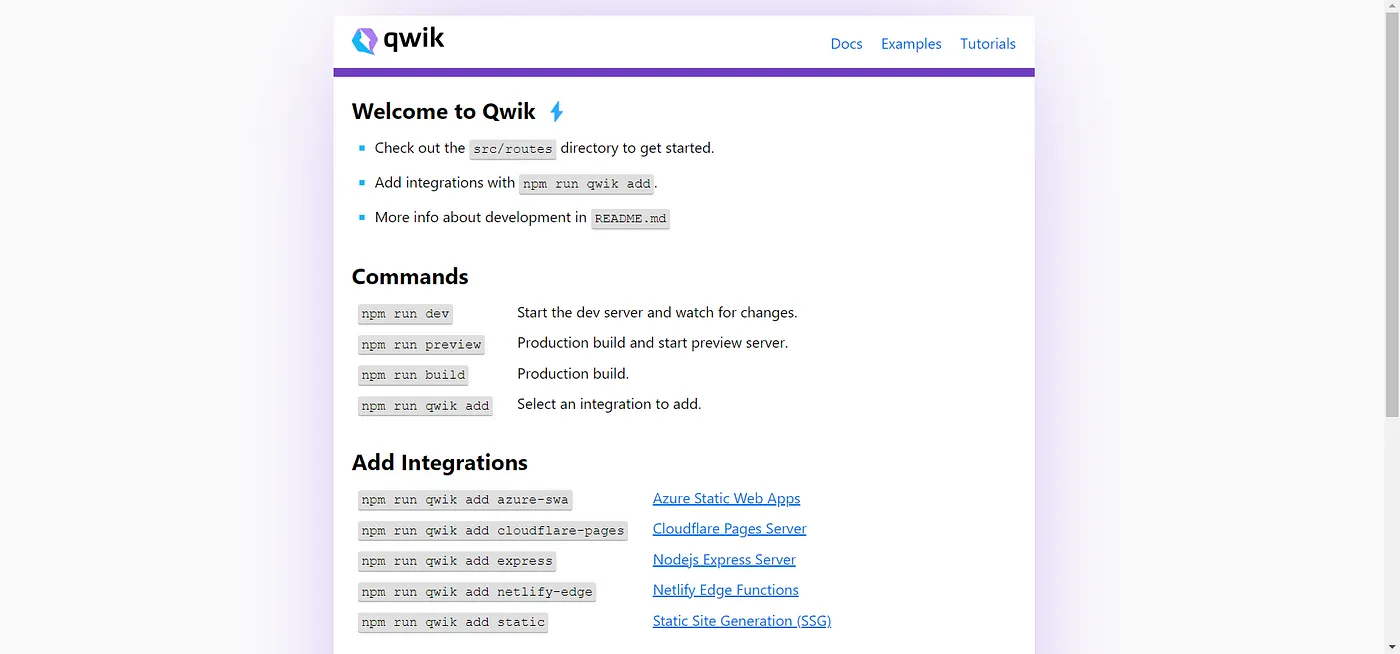Click 'Production build and start preview server.' description
Image resolution: width=1400 pixels, height=654 pixels.
pyautogui.click(x=653, y=342)
